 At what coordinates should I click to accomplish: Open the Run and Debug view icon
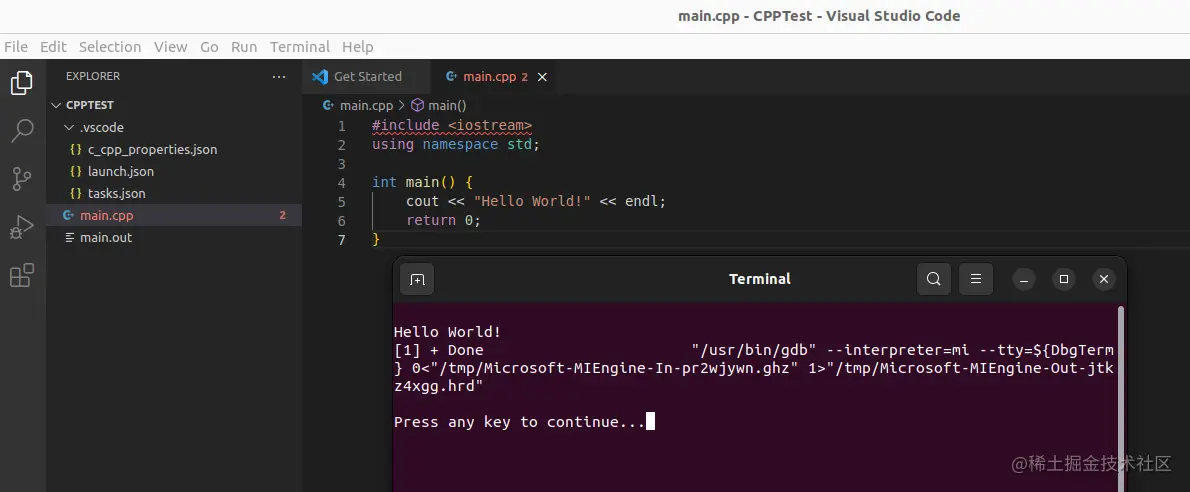(x=22, y=227)
